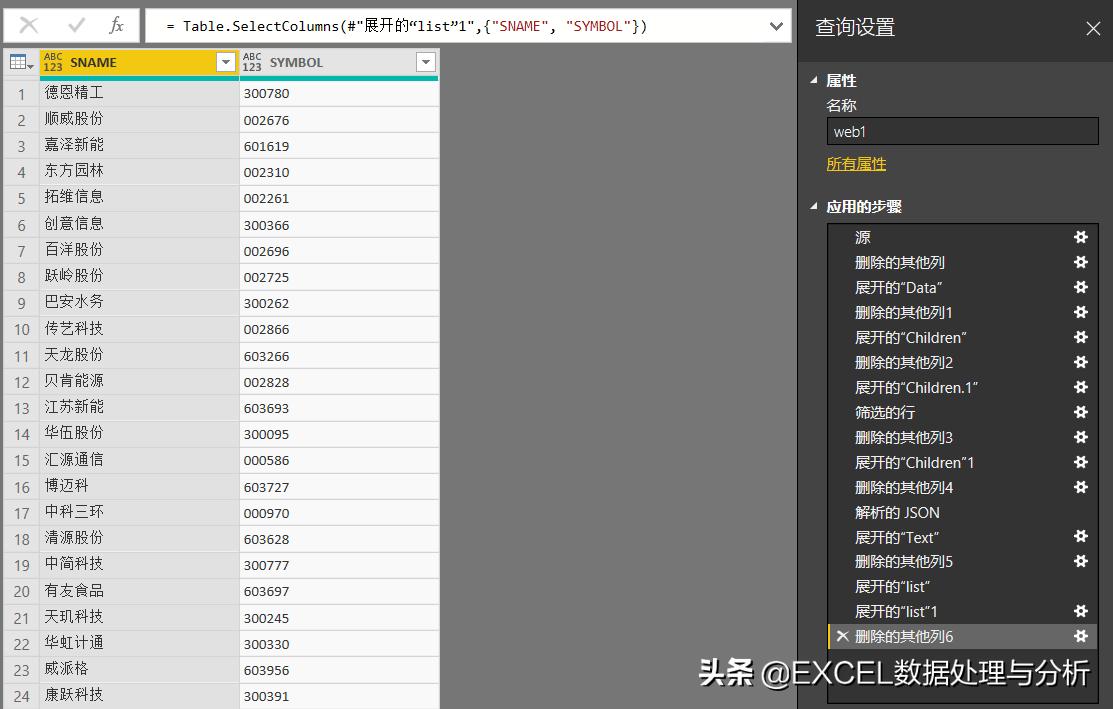Click the ABC 123 data type icon on SNAME
This screenshot has width=1113, height=709.
point(53,62)
